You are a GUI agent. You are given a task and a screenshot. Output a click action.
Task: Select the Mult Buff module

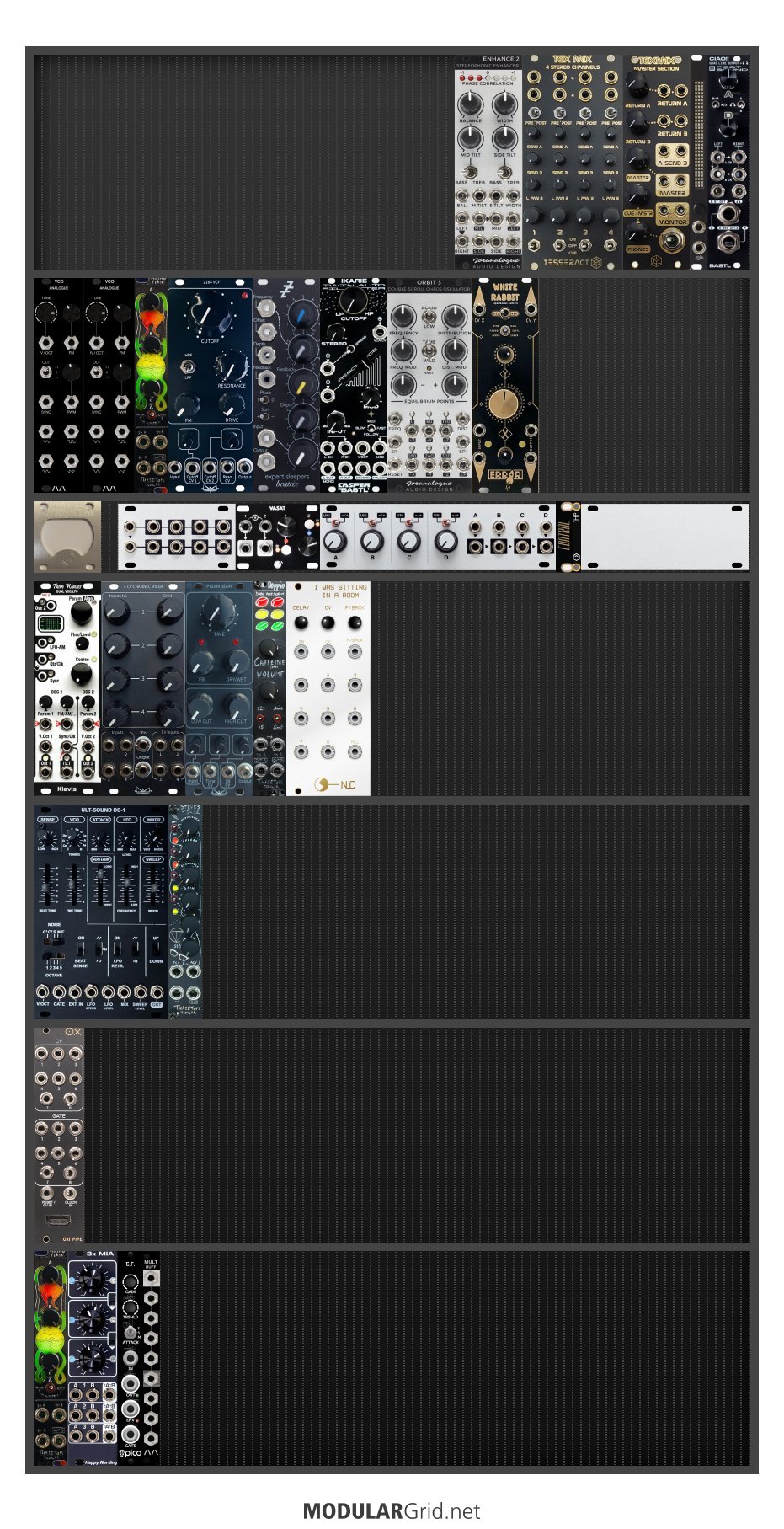(152, 1358)
